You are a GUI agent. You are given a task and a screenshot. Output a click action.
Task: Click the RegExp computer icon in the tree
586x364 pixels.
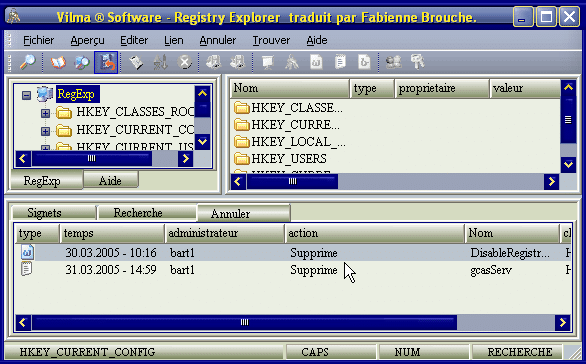tap(45, 94)
